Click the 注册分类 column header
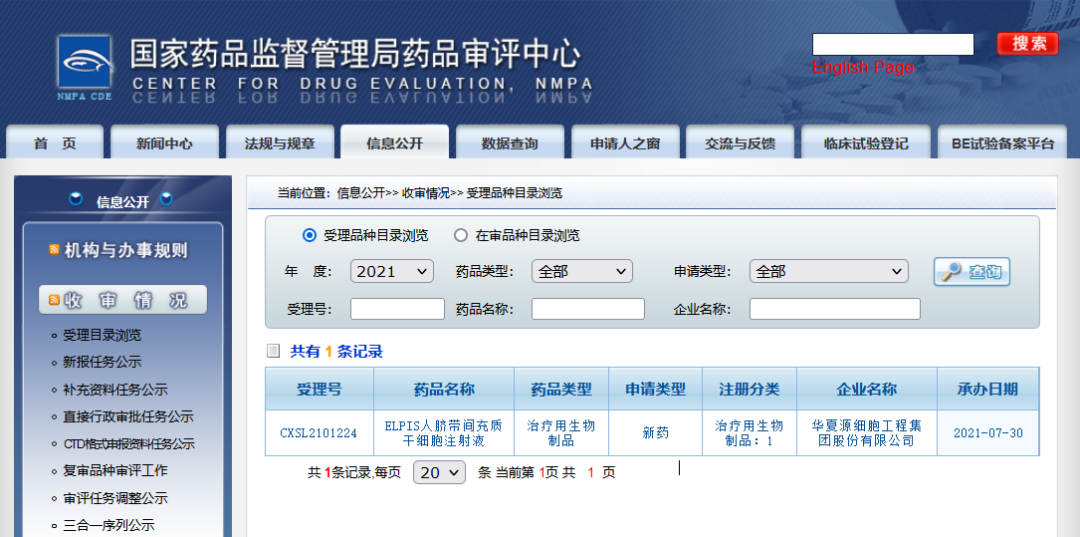This screenshot has height=537, width=1080. (x=750, y=389)
